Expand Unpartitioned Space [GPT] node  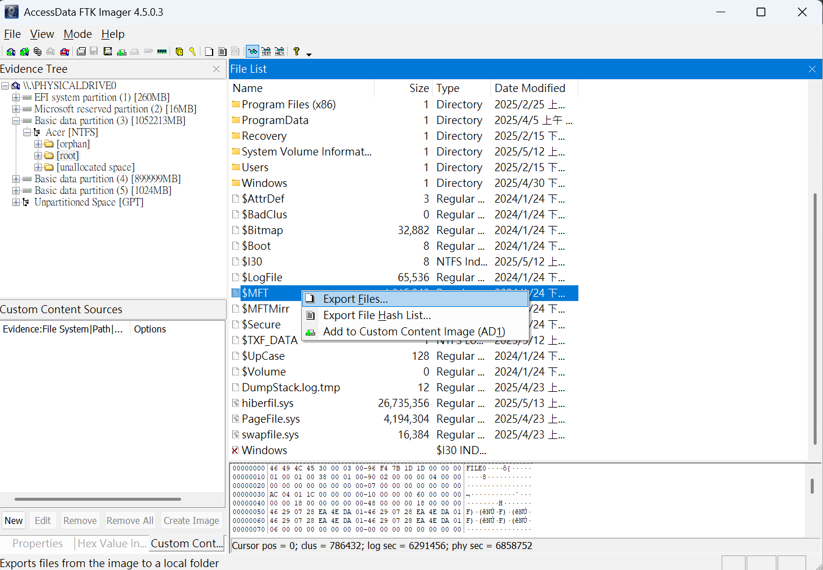(16, 202)
